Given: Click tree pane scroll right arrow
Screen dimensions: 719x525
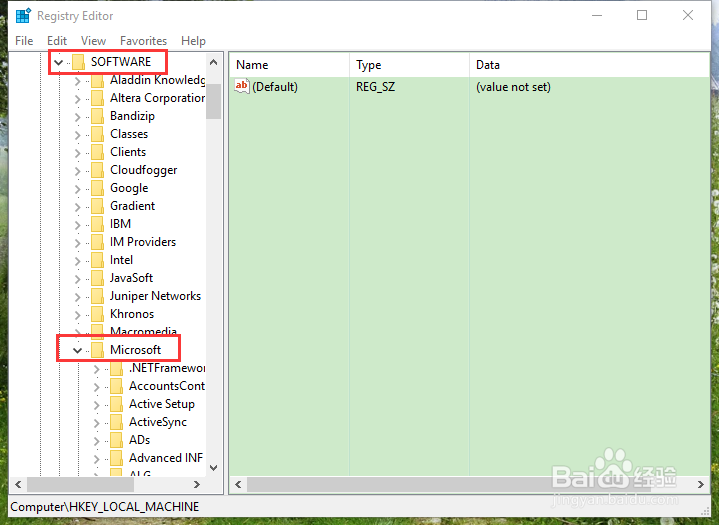Looking at the screenshot, I should point(197,484).
